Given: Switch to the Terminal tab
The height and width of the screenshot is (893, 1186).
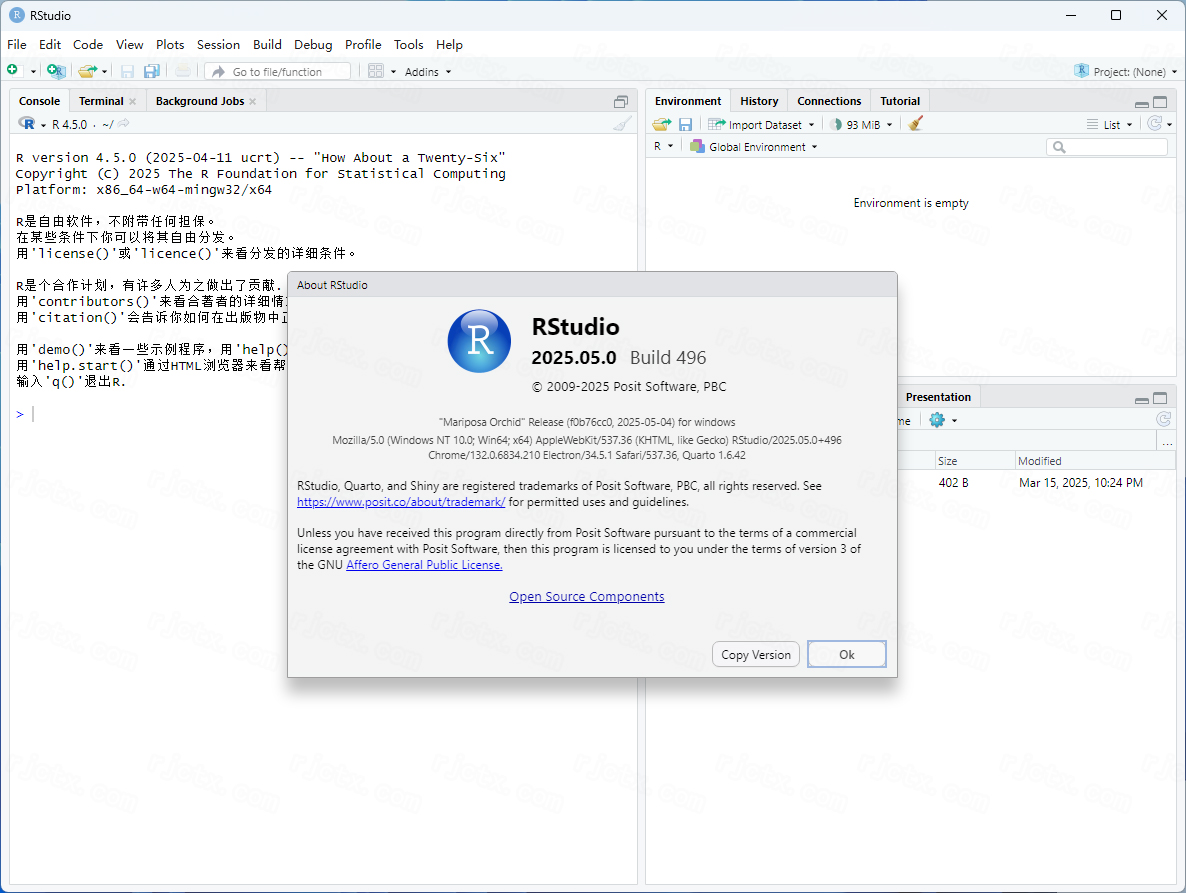Looking at the screenshot, I should click(101, 101).
